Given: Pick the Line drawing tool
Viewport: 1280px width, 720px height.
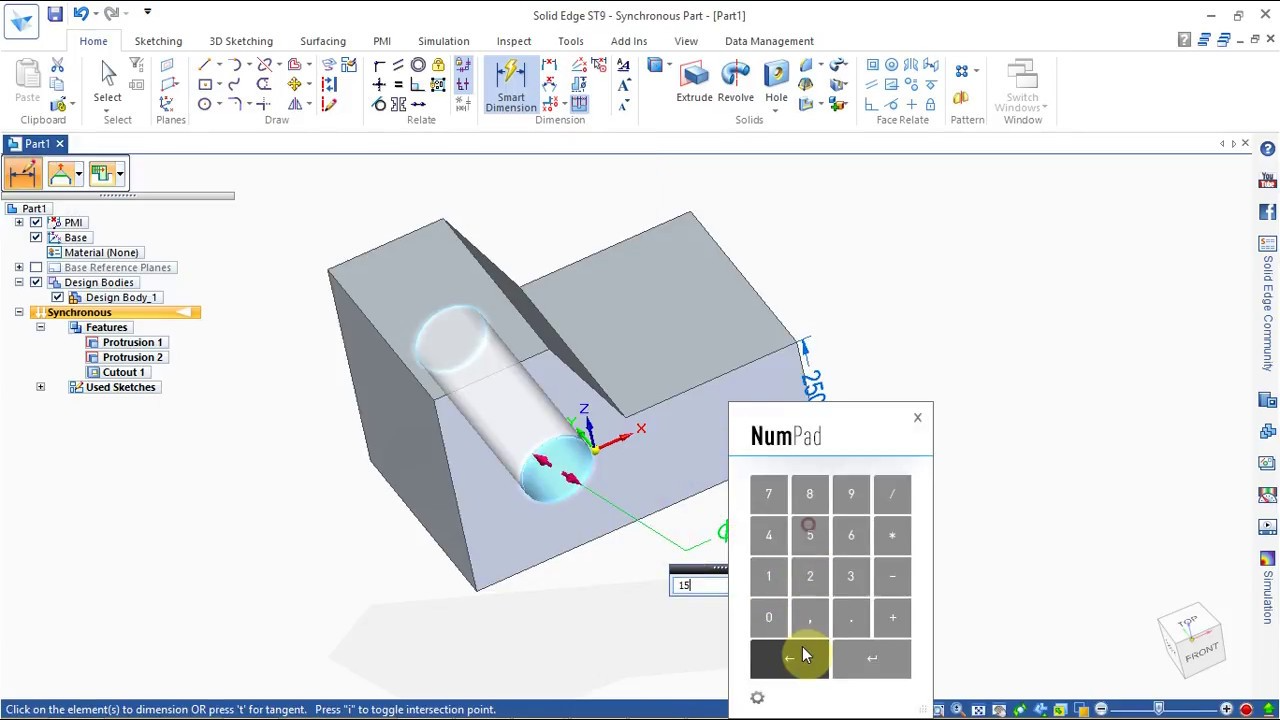Looking at the screenshot, I should click(x=204, y=65).
